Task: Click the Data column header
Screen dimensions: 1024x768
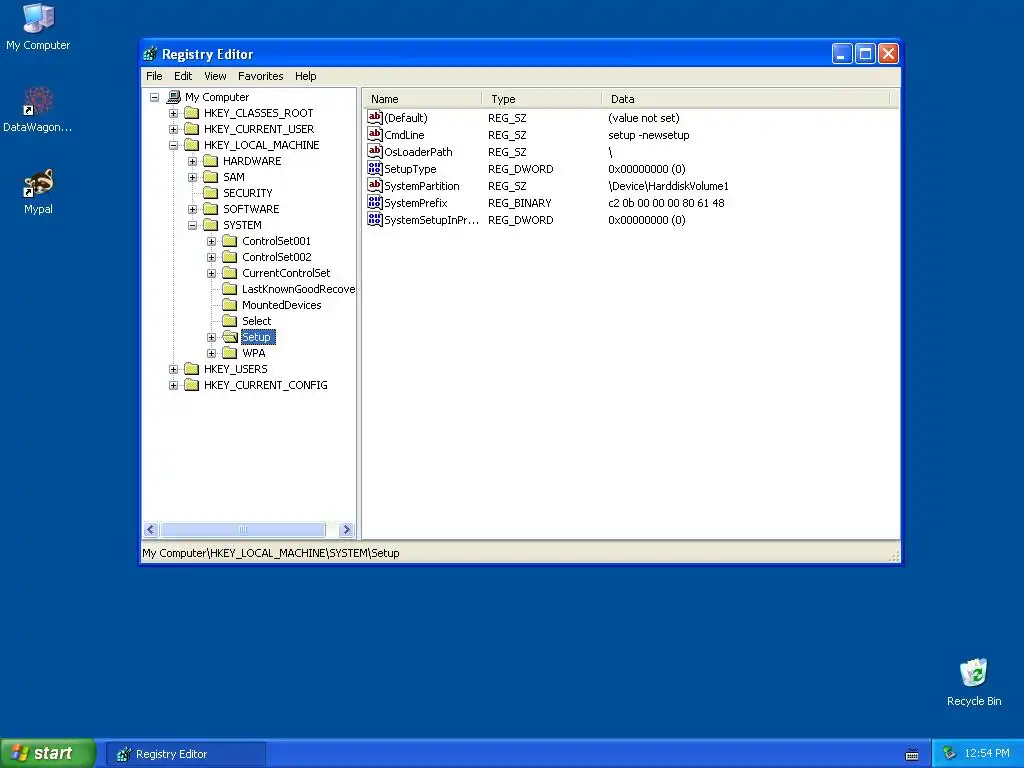Action: [746, 99]
